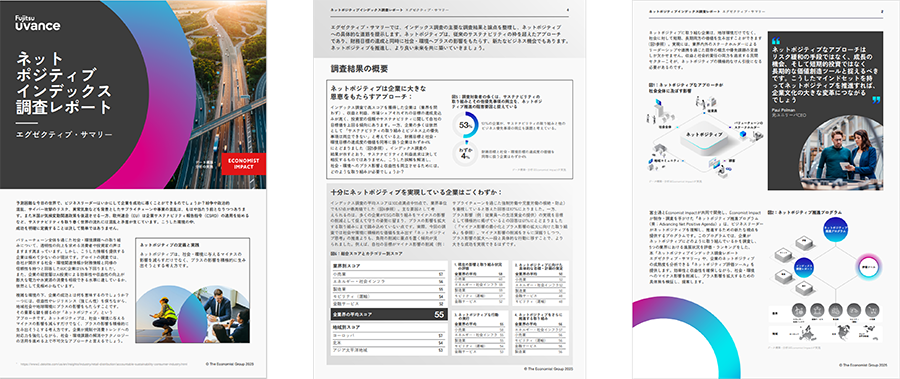Viewport: 900px width, 379px height.
Task: Select the subtitle エグゼクティブ・サマリー on cover
Action: pyautogui.click(x=64, y=135)
